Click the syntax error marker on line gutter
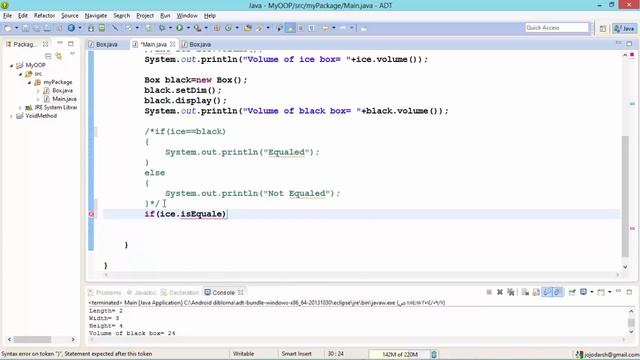Image resolution: width=640 pixels, height=360 pixels. 91,214
